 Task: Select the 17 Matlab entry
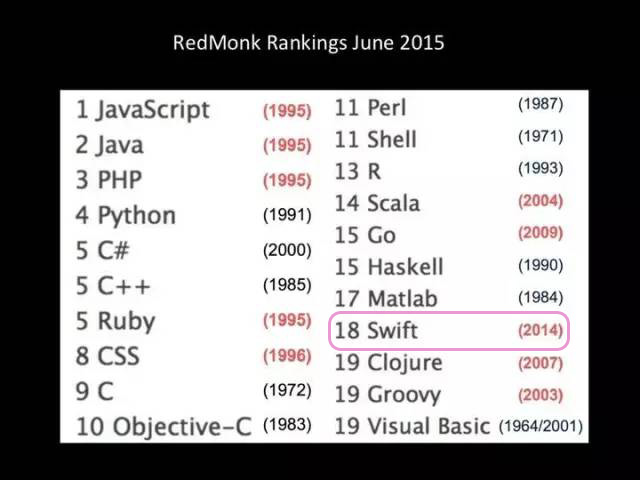[386, 299]
